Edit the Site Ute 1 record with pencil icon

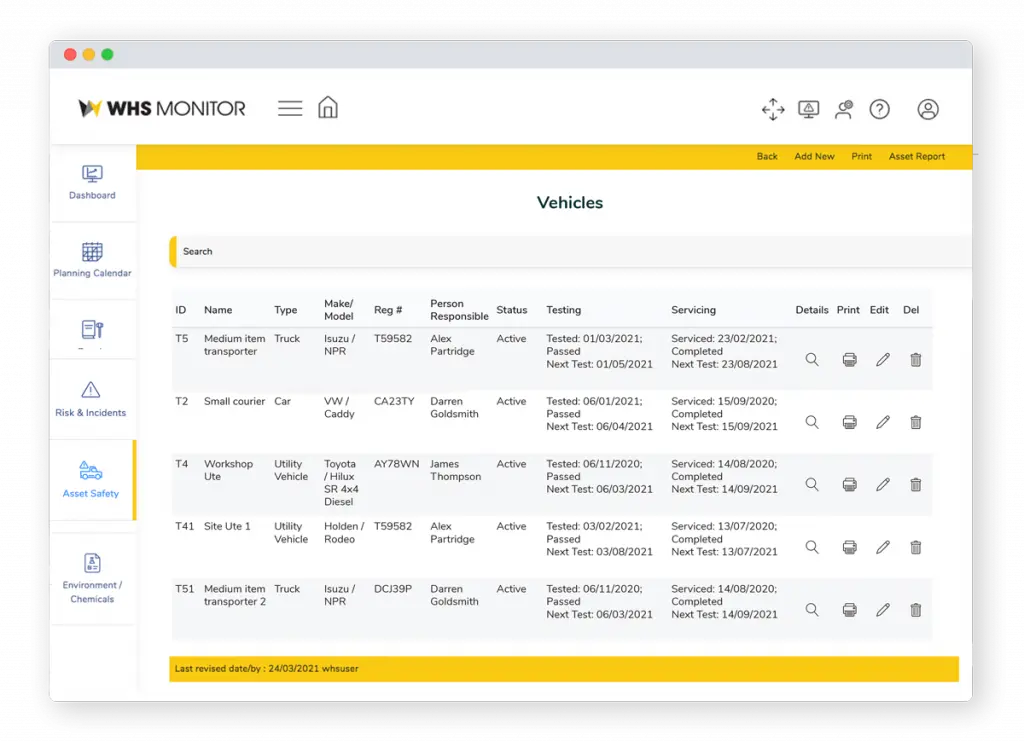click(x=882, y=547)
